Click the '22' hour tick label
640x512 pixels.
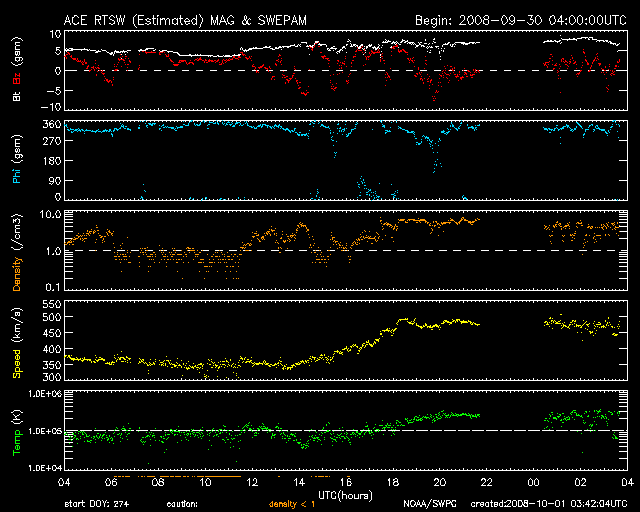487,483
